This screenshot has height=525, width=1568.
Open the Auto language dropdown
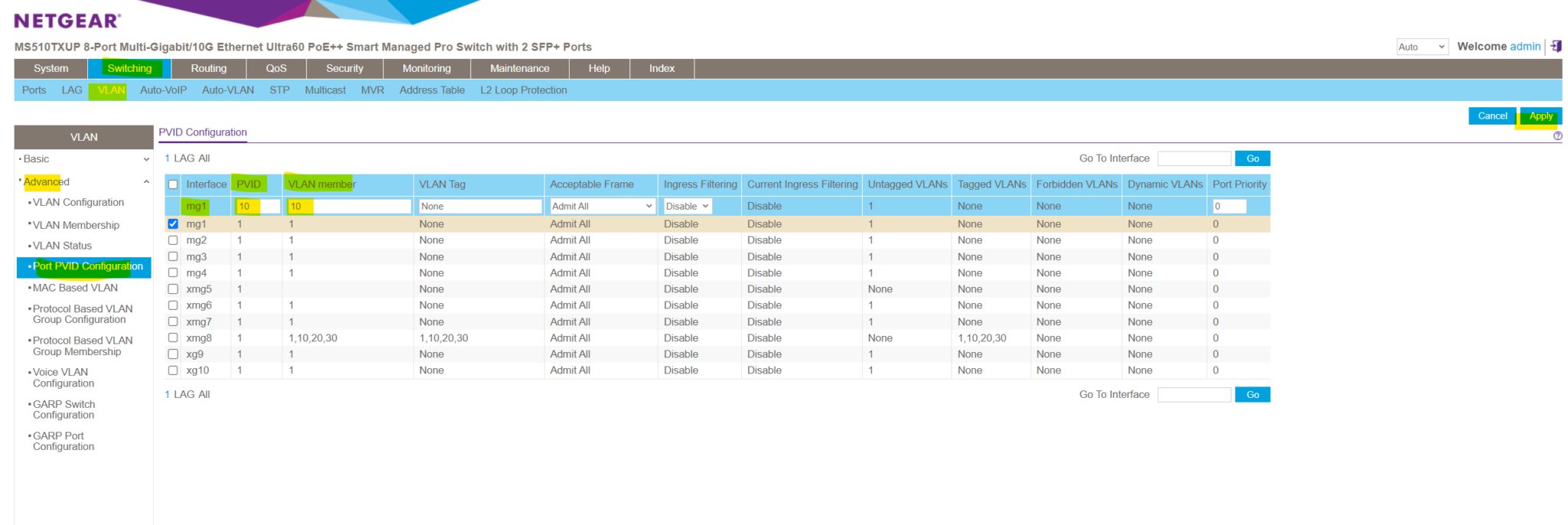pyautogui.click(x=1422, y=47)
